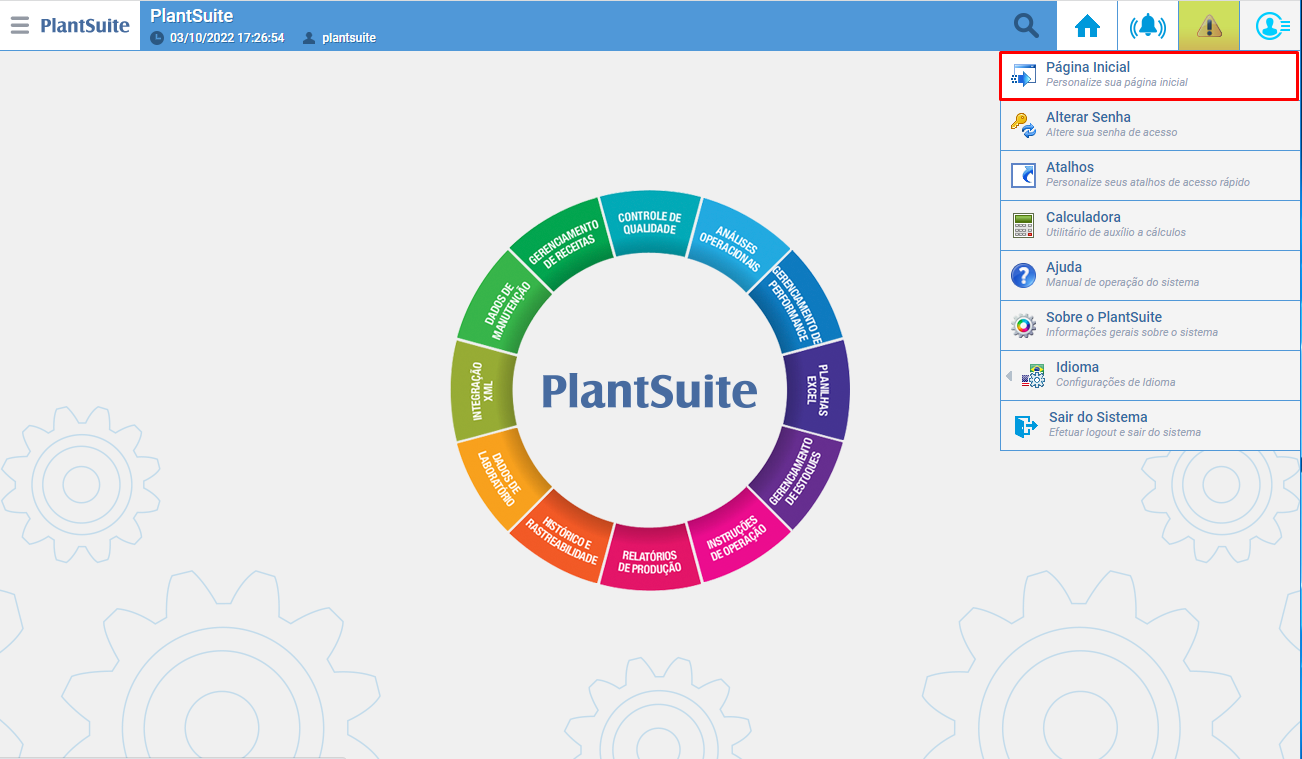Open Integração XML wheel segment
This screenshot has width=1302, height=759.
point(483,390)
